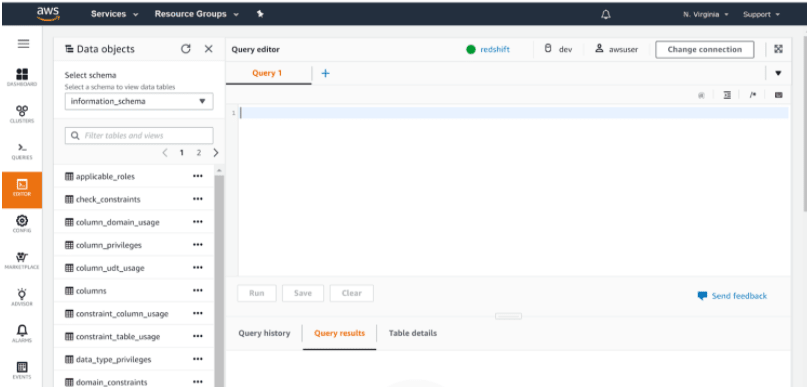The image size is (807, 387).
Task: Click line 1 of the query editor
Action: coord(514,113)
